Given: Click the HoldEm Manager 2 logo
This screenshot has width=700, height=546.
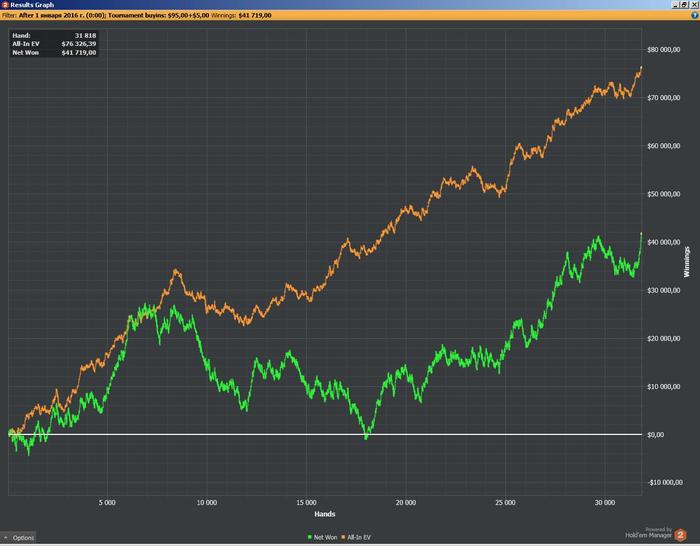Looking at the screenshot, I should (680, 534).
